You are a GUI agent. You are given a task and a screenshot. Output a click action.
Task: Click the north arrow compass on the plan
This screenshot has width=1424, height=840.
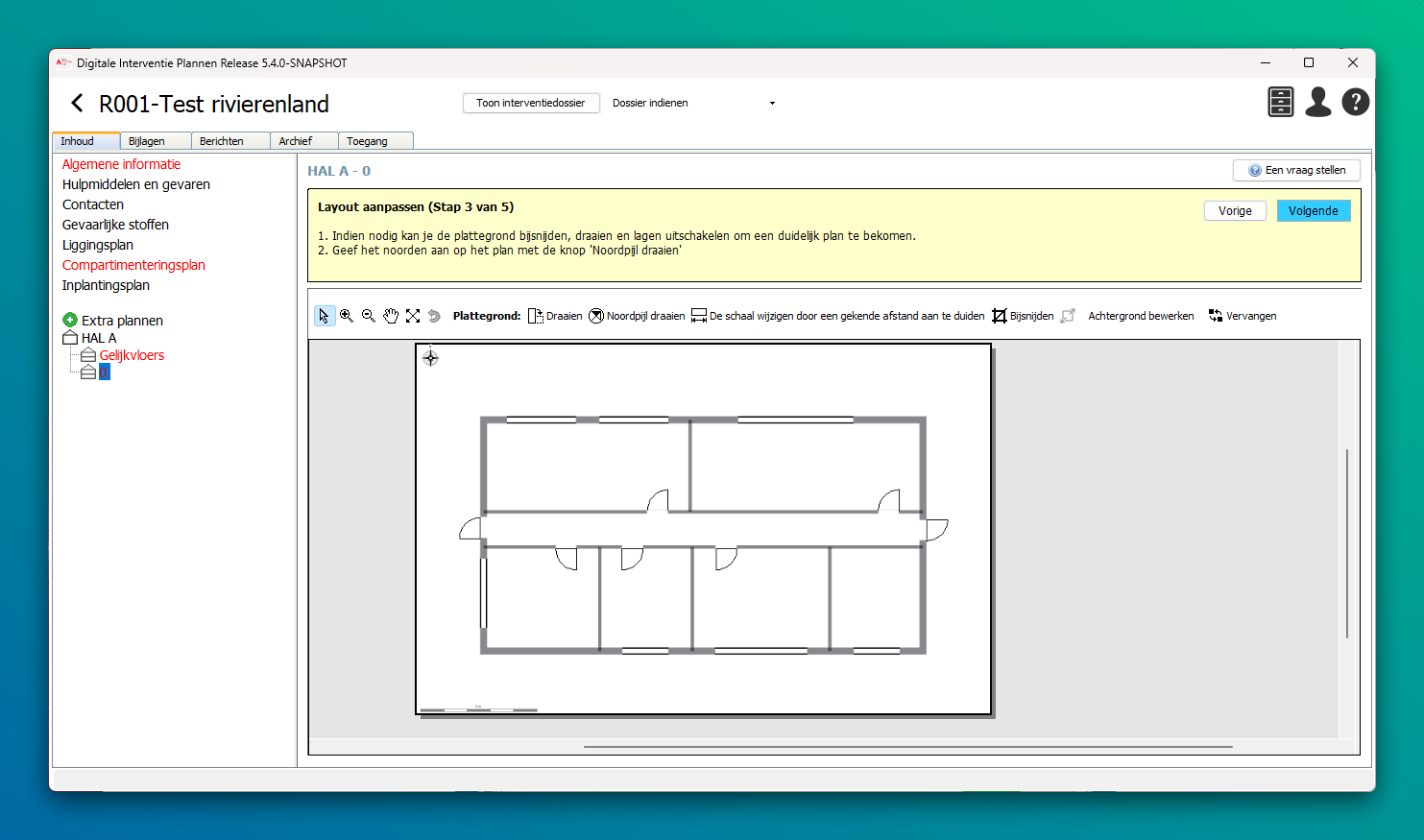[x=430, y=358]
